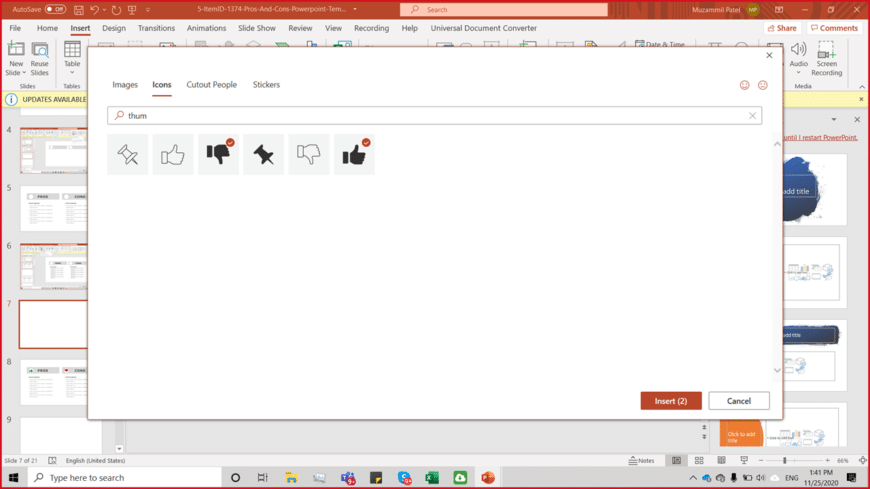
Task: Click the Insert (2) button
Action: click(671, 401)
